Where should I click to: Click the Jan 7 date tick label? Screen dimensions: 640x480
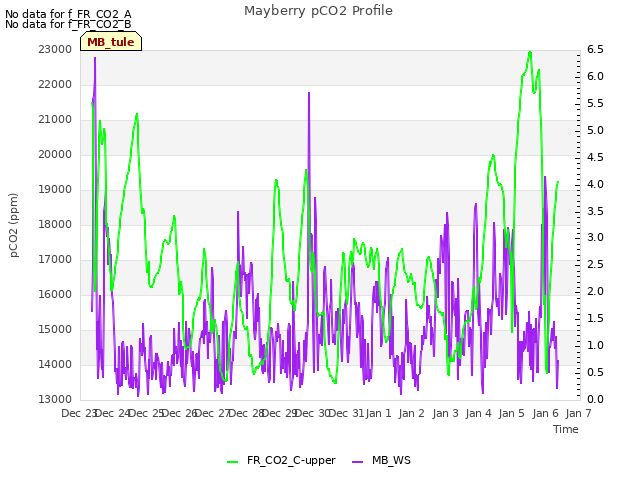[578, 413]
